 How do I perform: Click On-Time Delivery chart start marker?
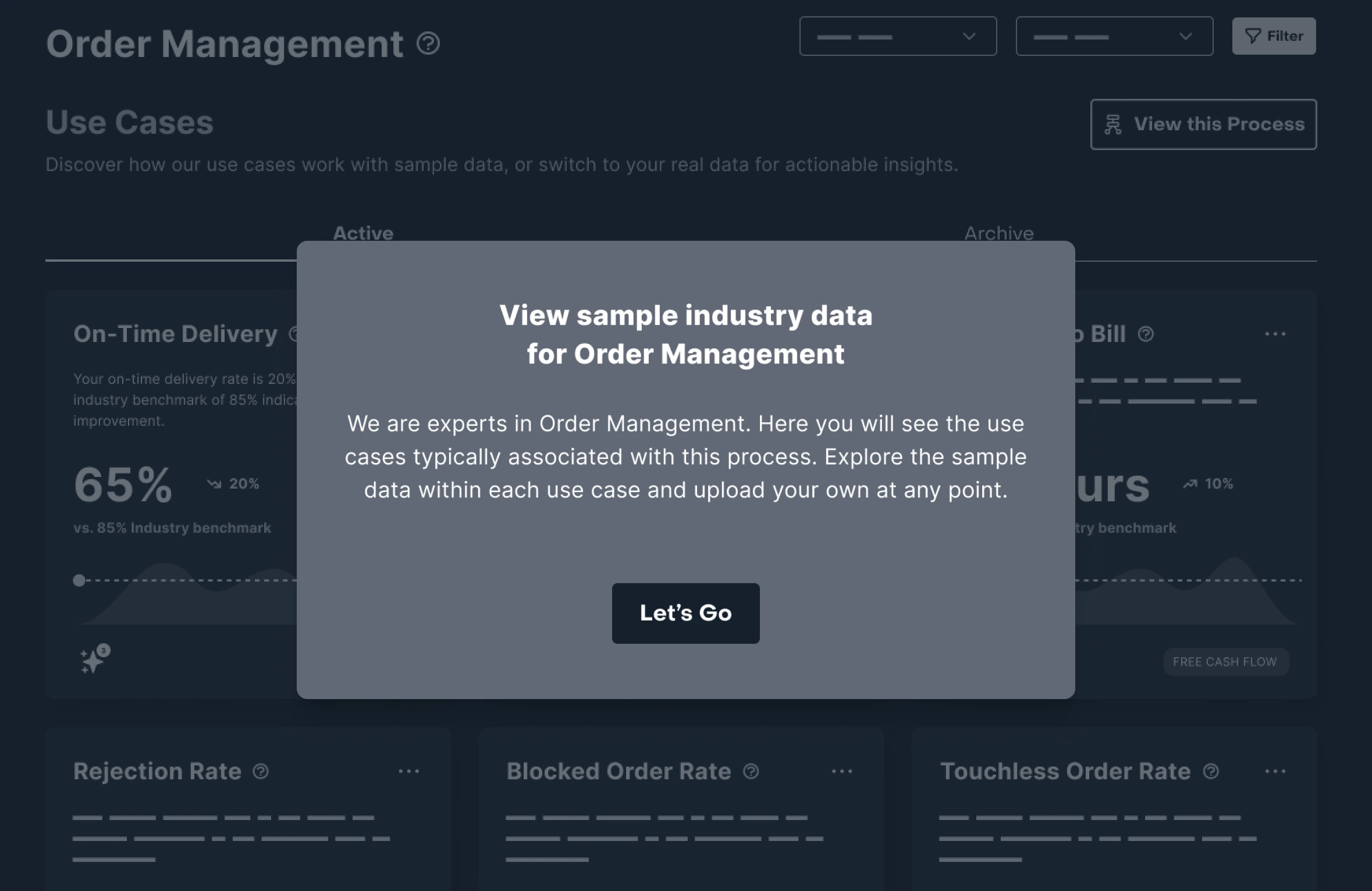79,580
